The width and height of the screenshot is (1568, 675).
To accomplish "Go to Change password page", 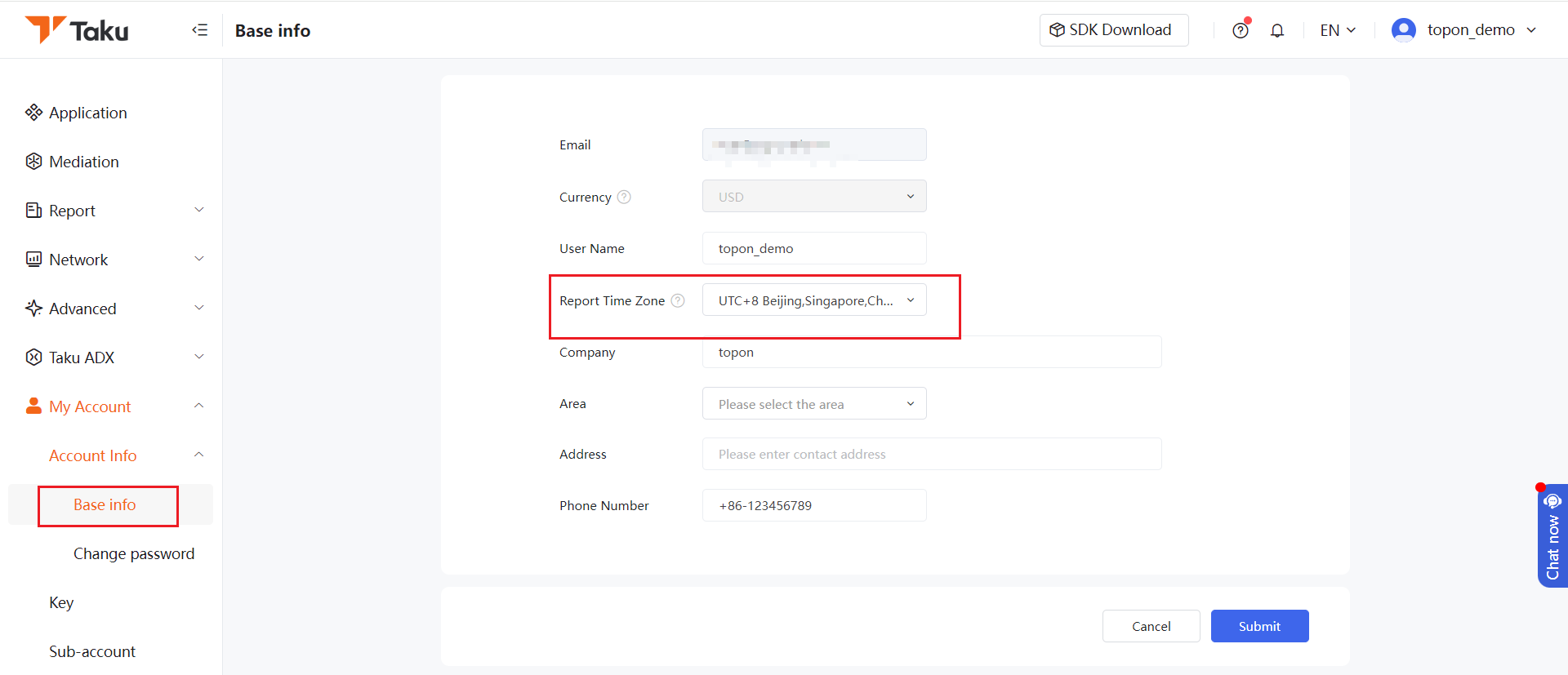I will [x=134, y=553].
